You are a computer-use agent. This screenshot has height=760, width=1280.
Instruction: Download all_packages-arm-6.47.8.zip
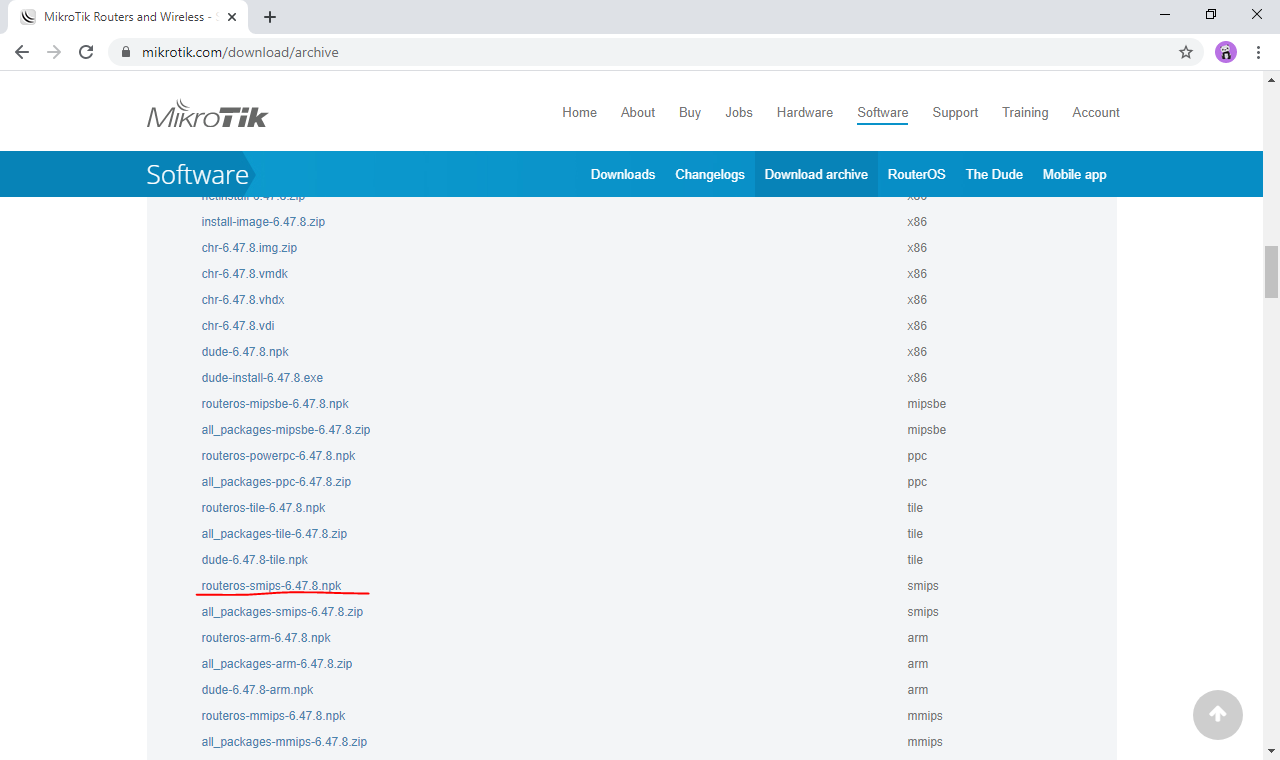tap(277, 664)
